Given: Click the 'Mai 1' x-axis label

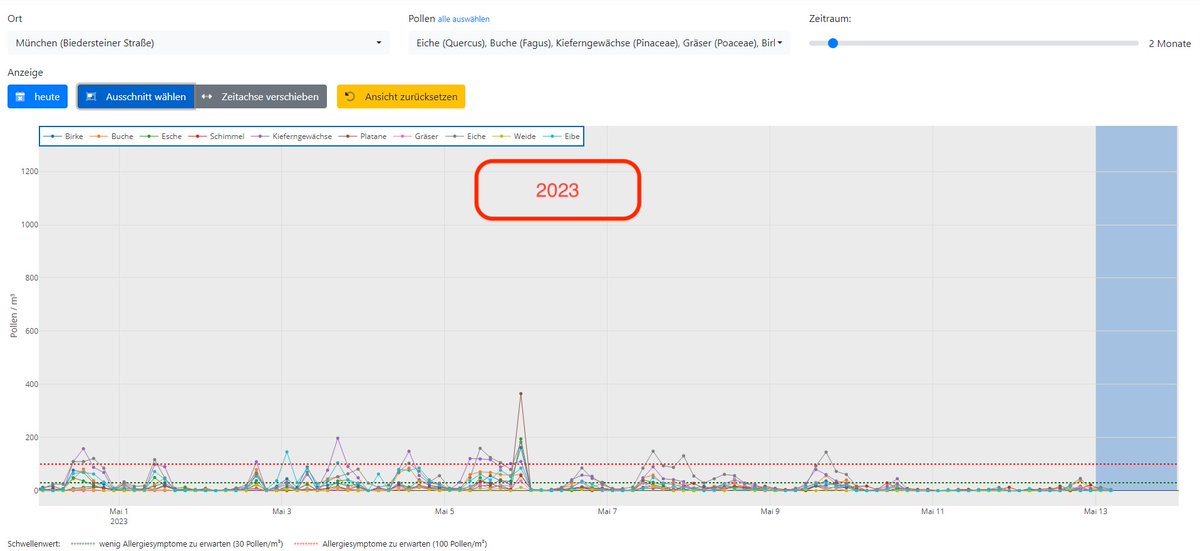Looking at the screenshot, I should pyautogui.click(x=119, y=511).
